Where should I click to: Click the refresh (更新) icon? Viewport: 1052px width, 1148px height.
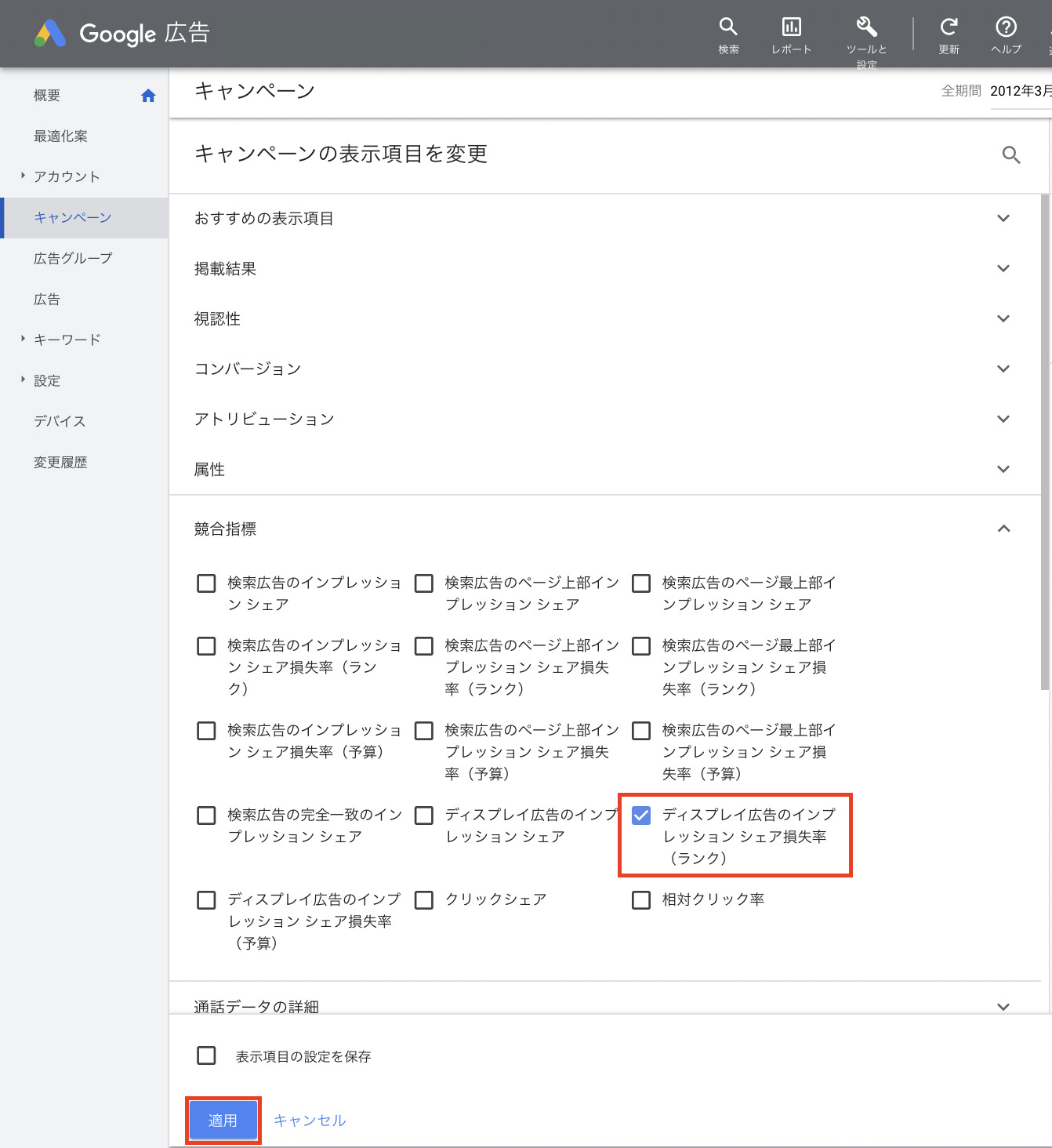949,27
